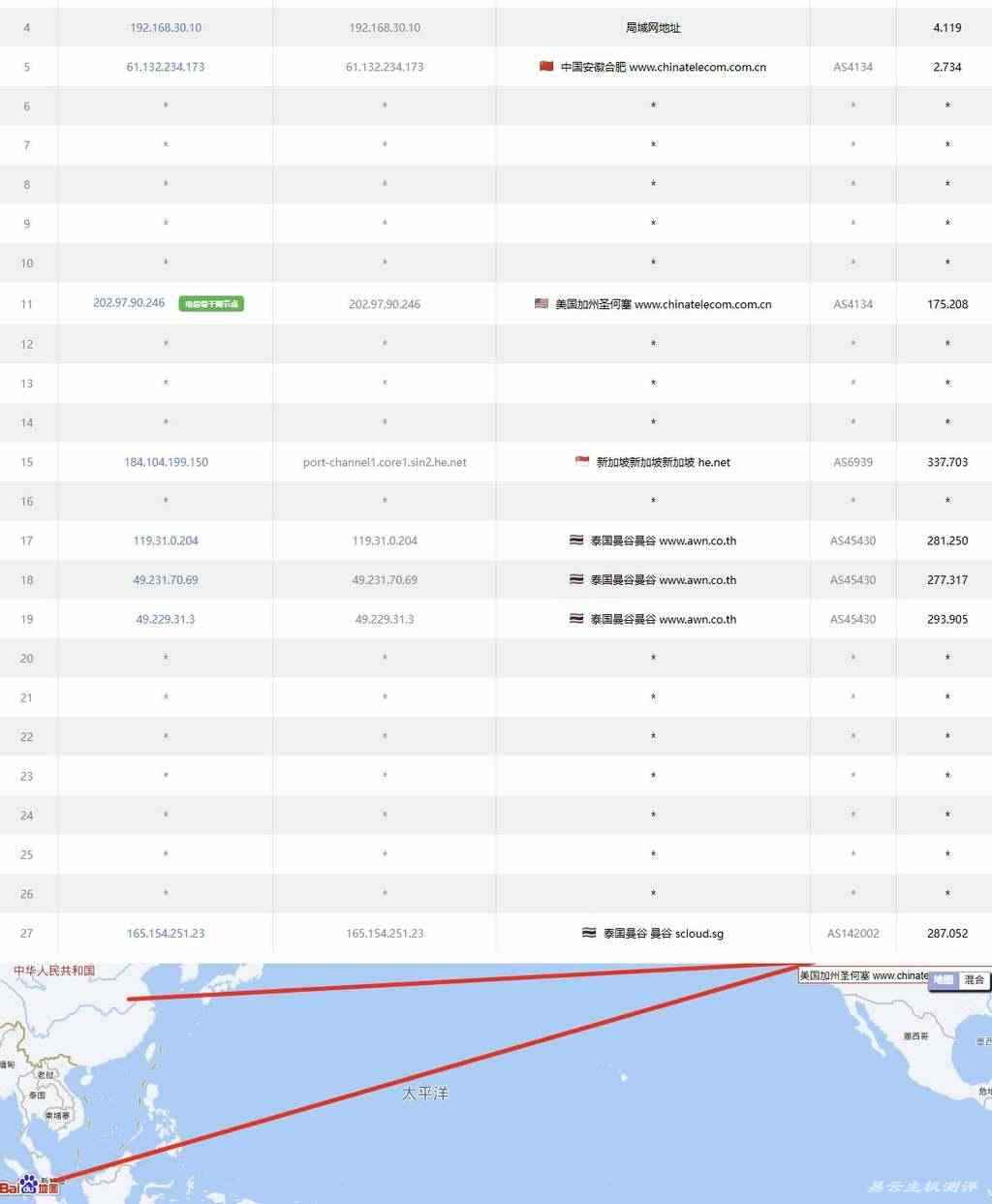Select 新加坡新加坡新加坡 he.net location text

click(664, 462)
